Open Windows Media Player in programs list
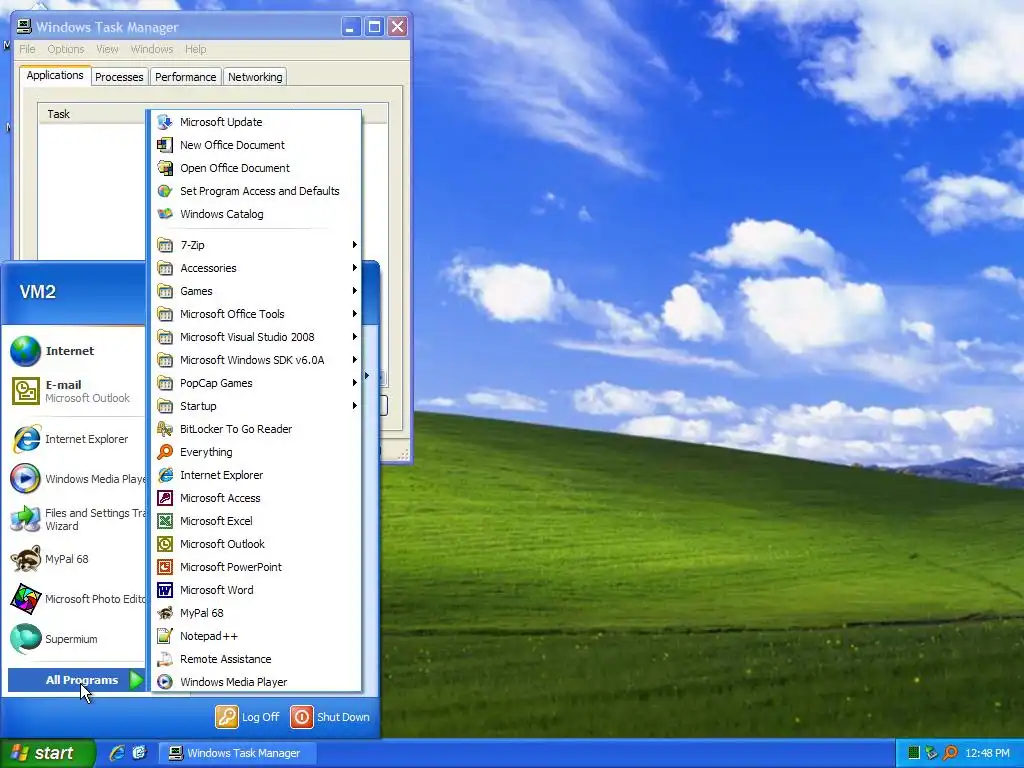 pos(256,682)
